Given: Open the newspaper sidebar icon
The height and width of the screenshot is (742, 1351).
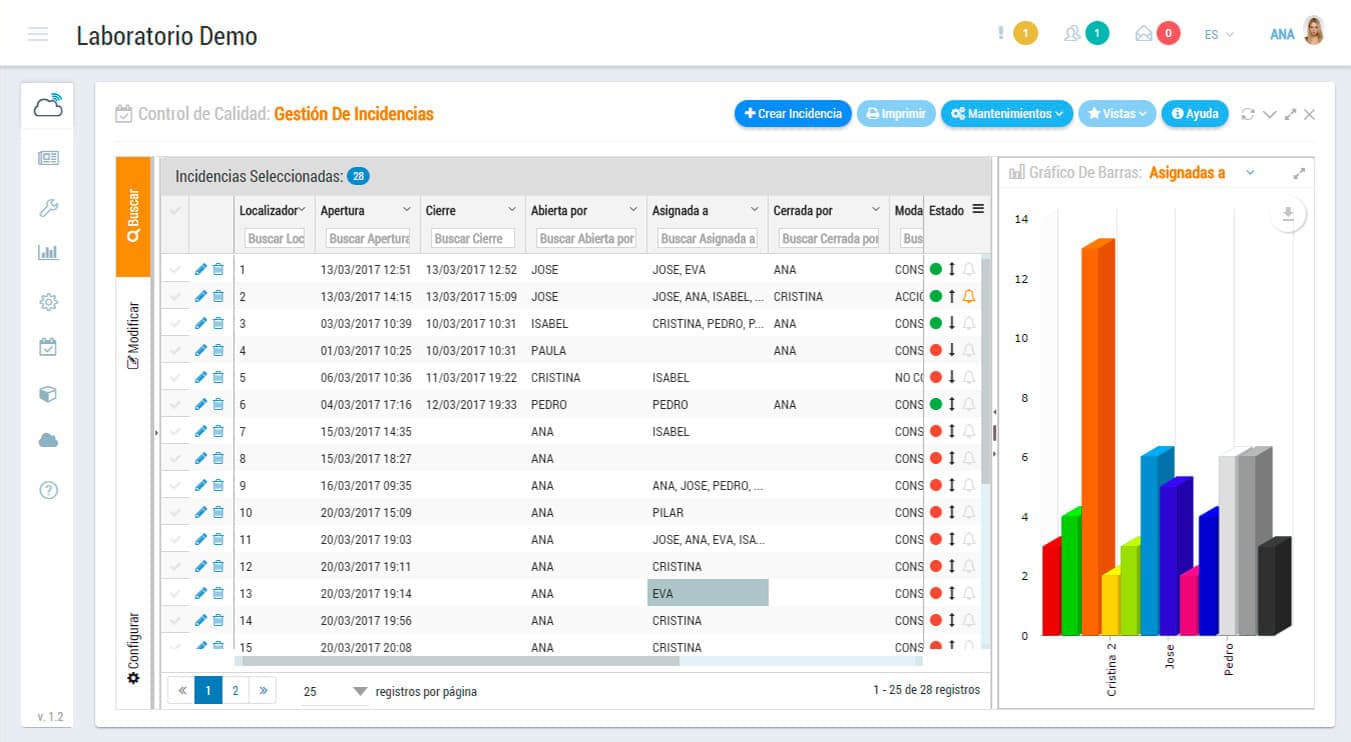Looking at the screenshot, I should [x=48, y=157].
